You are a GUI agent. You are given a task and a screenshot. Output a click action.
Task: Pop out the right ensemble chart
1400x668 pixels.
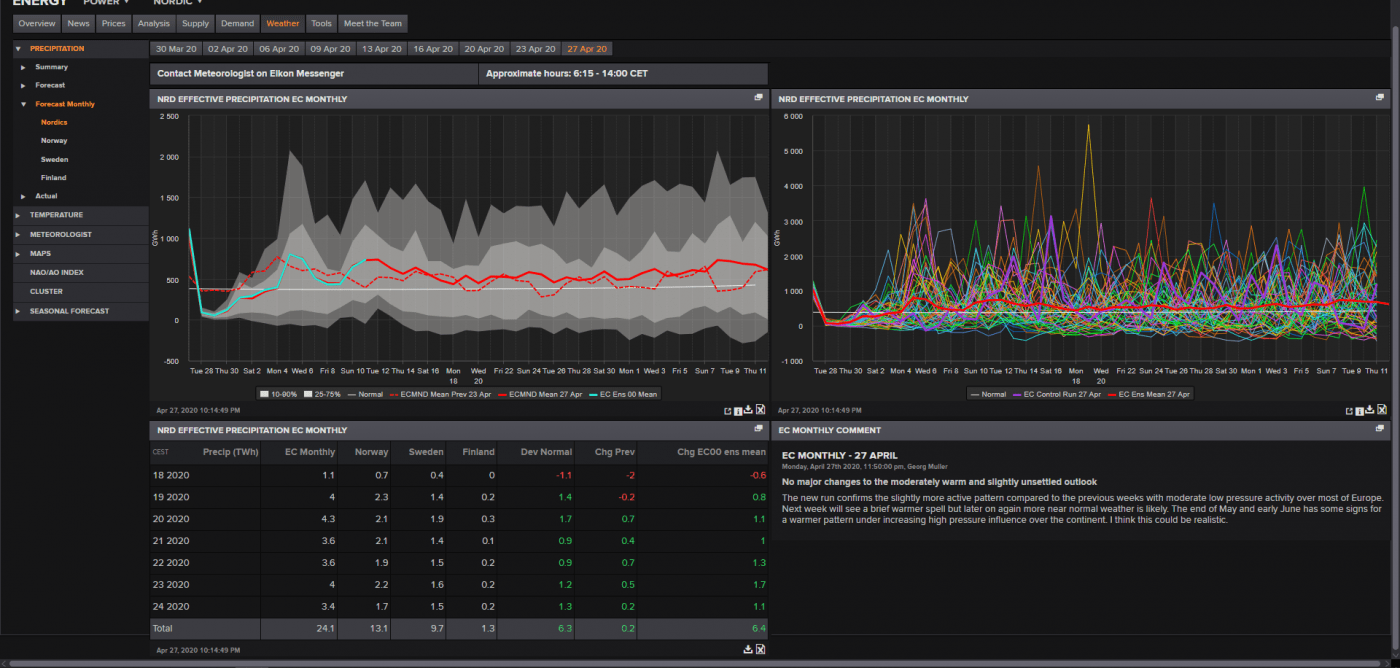pyautogui.click(x=1348, y=410)
